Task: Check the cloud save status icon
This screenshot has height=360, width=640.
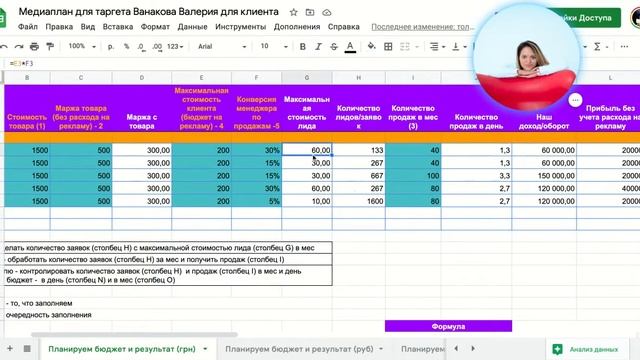Action: pyautogui.click(x=327, y=13)
